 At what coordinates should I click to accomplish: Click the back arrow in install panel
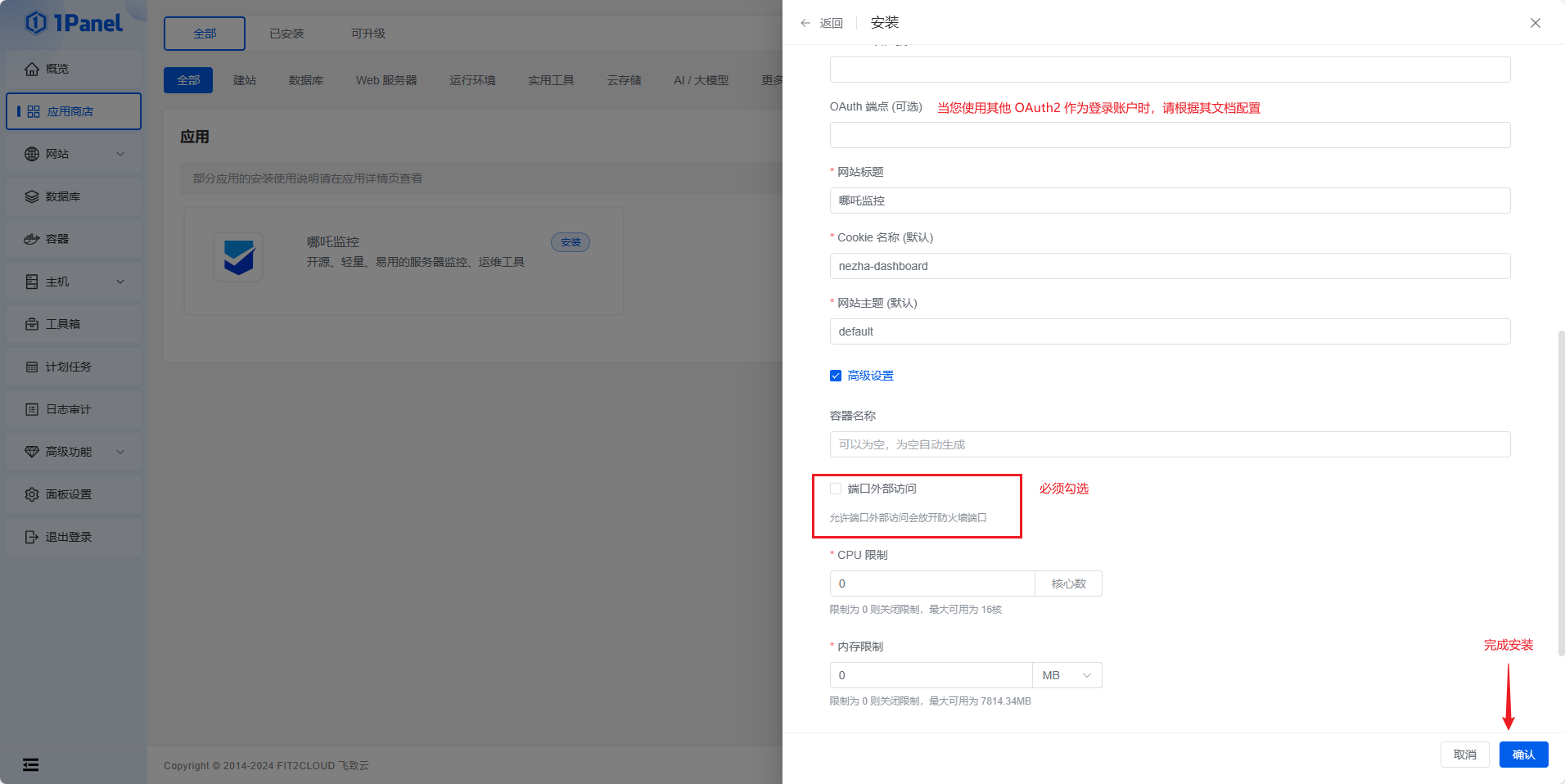click(x=806, y=23)
